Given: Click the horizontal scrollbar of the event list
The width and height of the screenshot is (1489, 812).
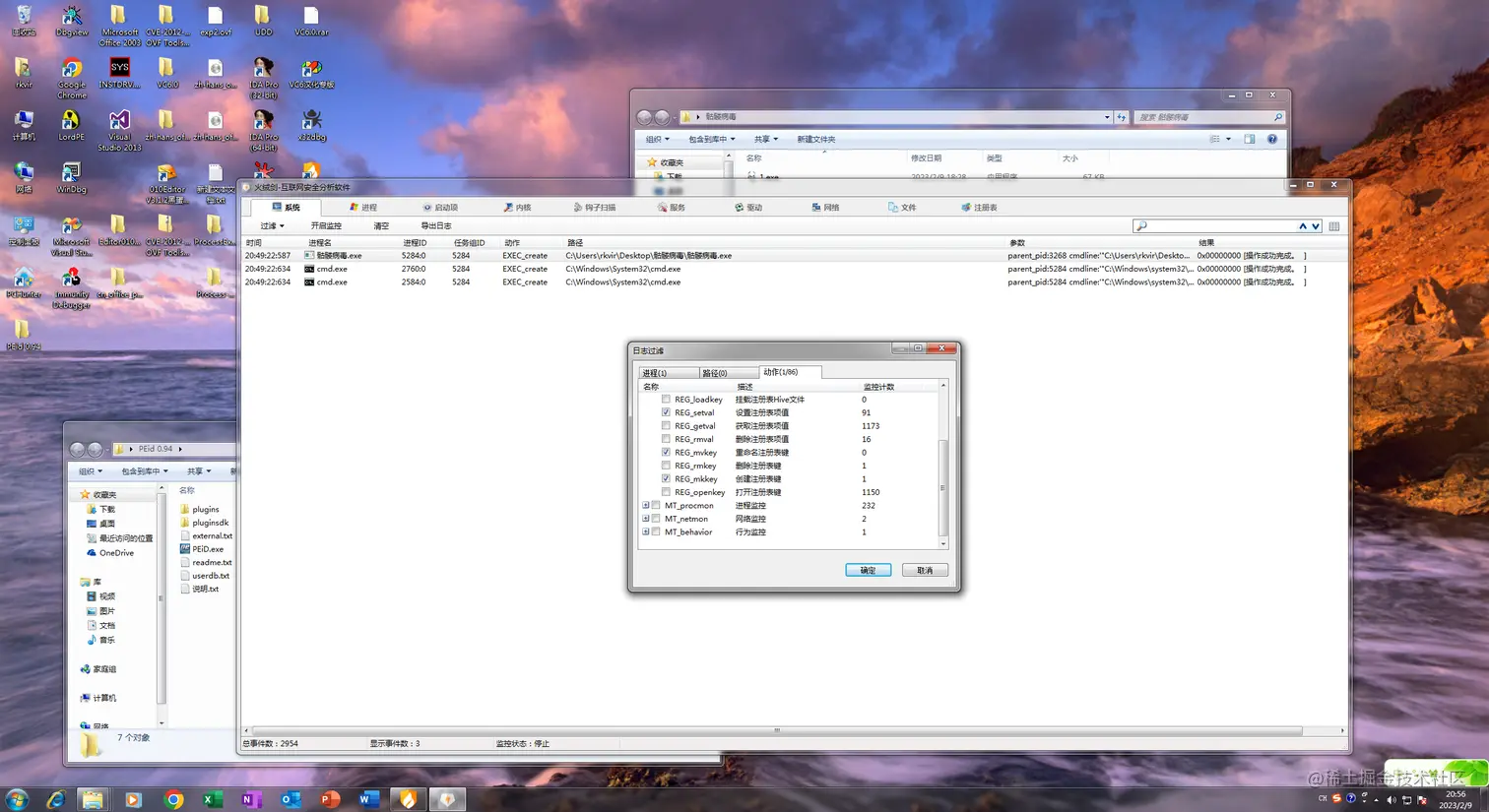Looking at the screenshot, I should tap(777, 731).
